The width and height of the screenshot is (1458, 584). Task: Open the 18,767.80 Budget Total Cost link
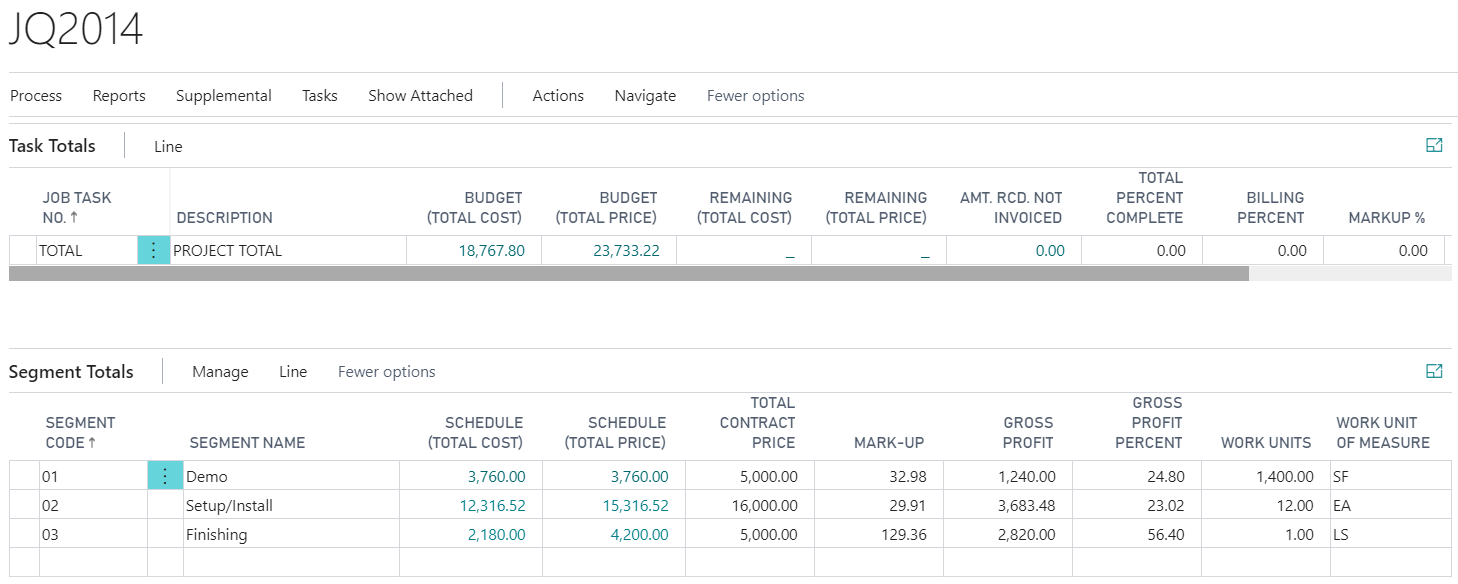click(493, 250)
